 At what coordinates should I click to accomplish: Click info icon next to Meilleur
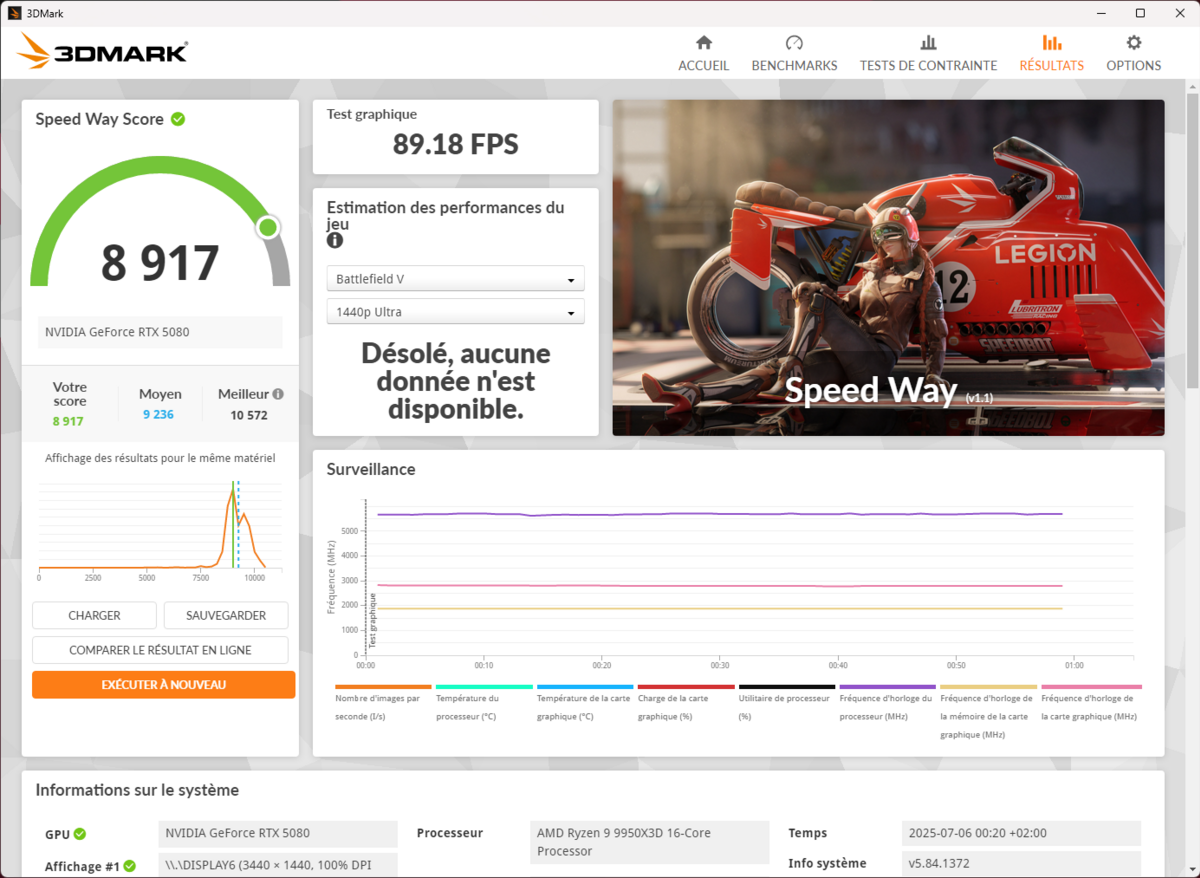[x=278, y=394]
